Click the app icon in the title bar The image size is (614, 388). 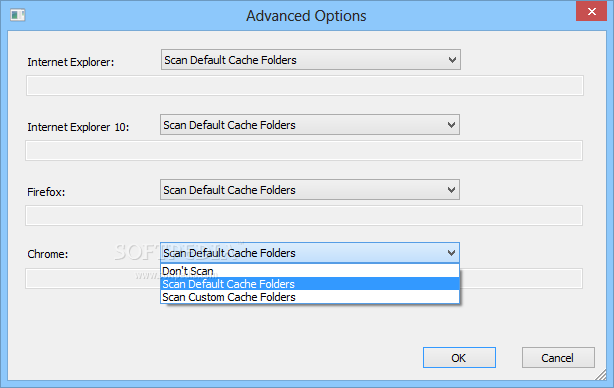click(x=18, y=15)
